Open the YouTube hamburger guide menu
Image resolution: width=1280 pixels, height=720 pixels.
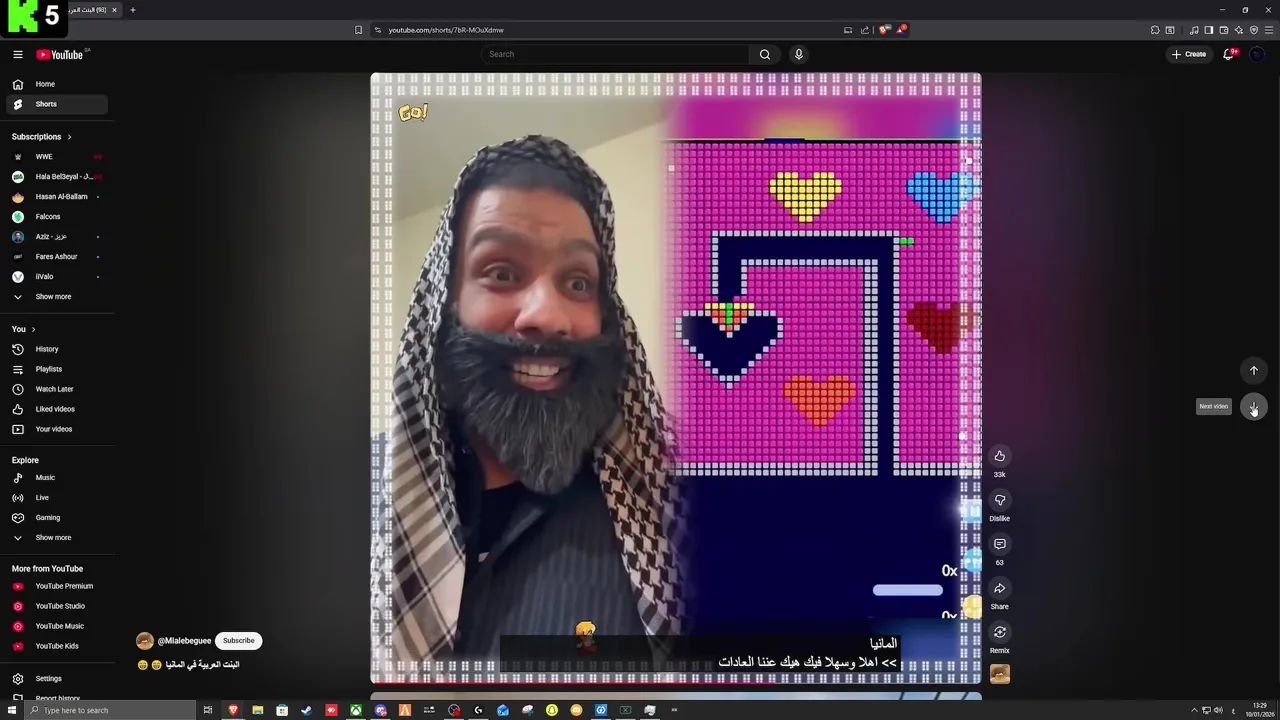[x=17, y=54]
